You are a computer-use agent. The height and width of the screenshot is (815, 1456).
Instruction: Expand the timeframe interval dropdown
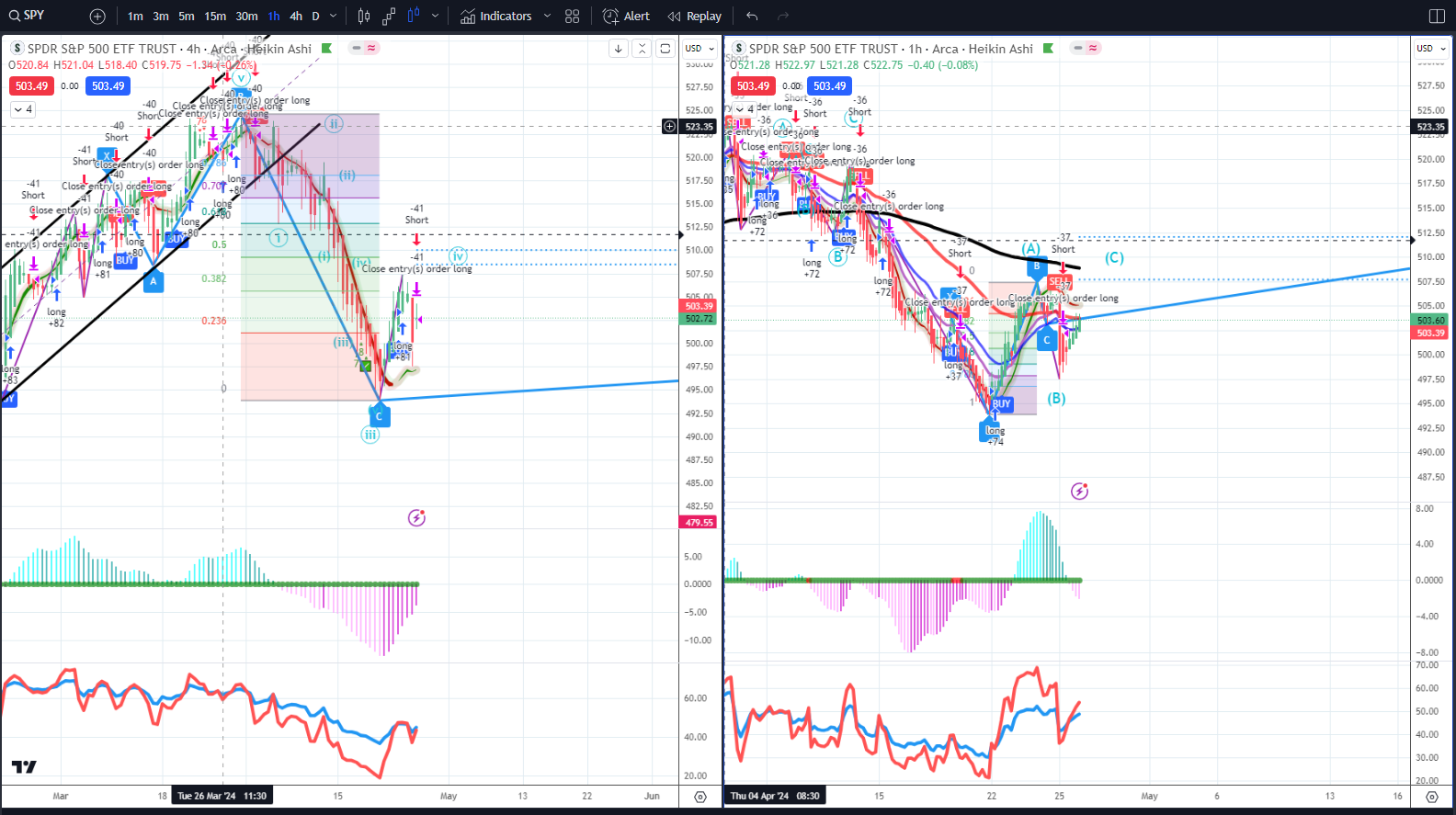(x=334, y=17)
